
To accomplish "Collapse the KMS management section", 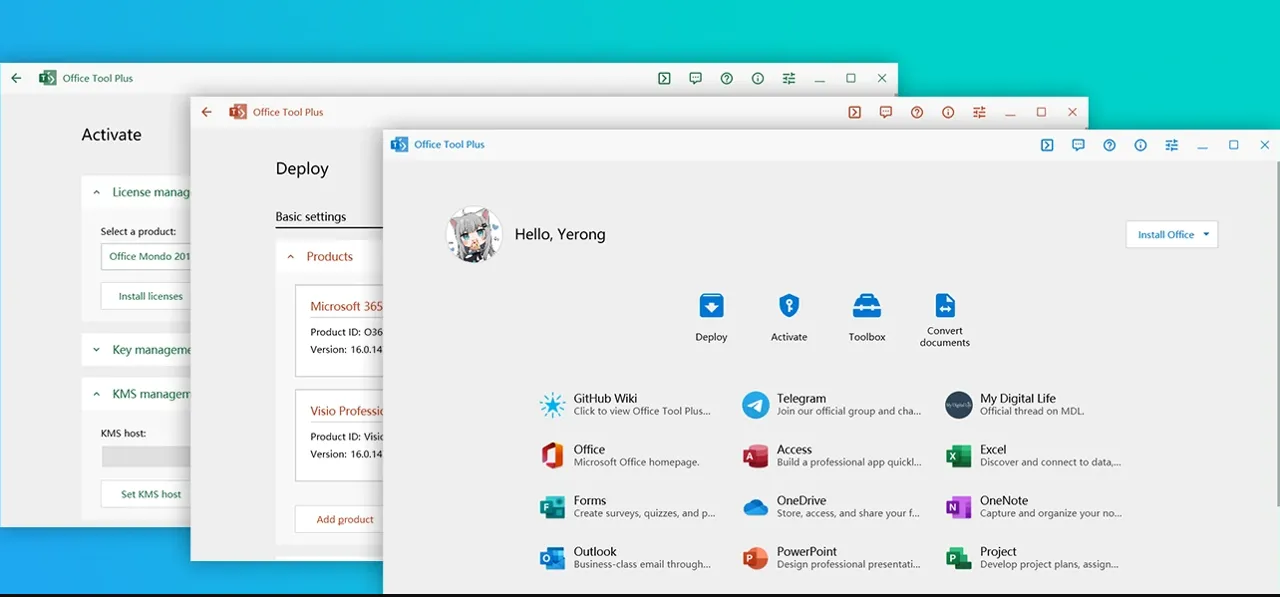I will [136, 394].
